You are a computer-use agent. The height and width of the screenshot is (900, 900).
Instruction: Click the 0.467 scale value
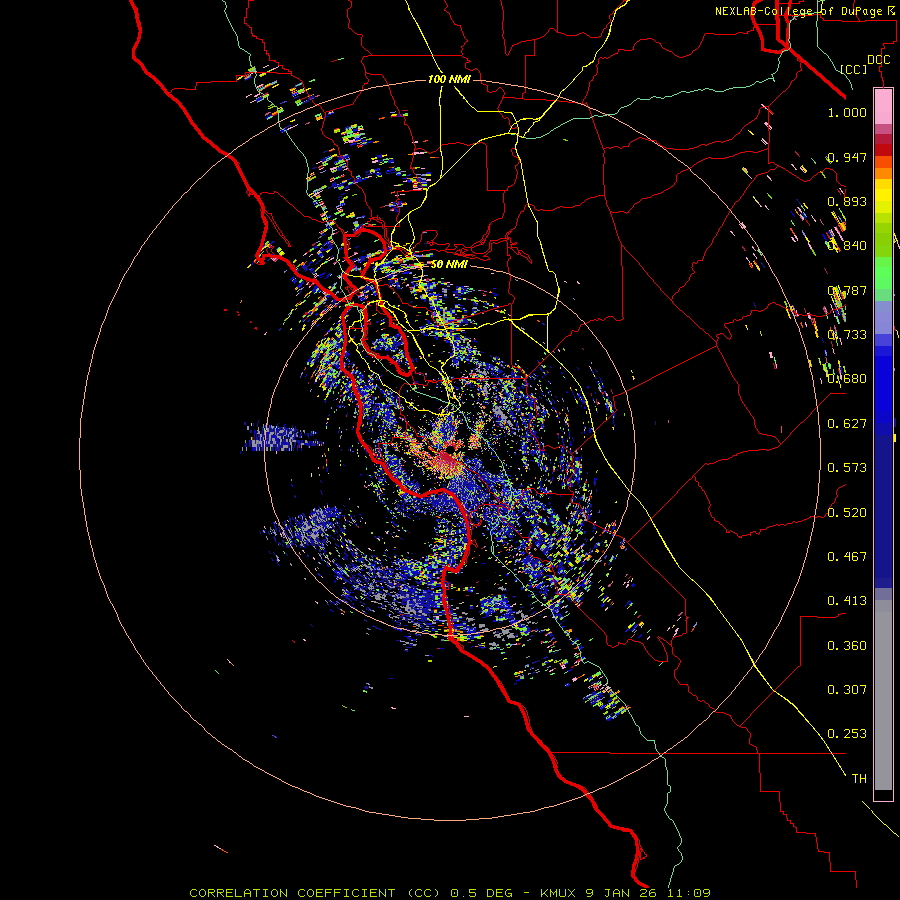click(847, 557)
